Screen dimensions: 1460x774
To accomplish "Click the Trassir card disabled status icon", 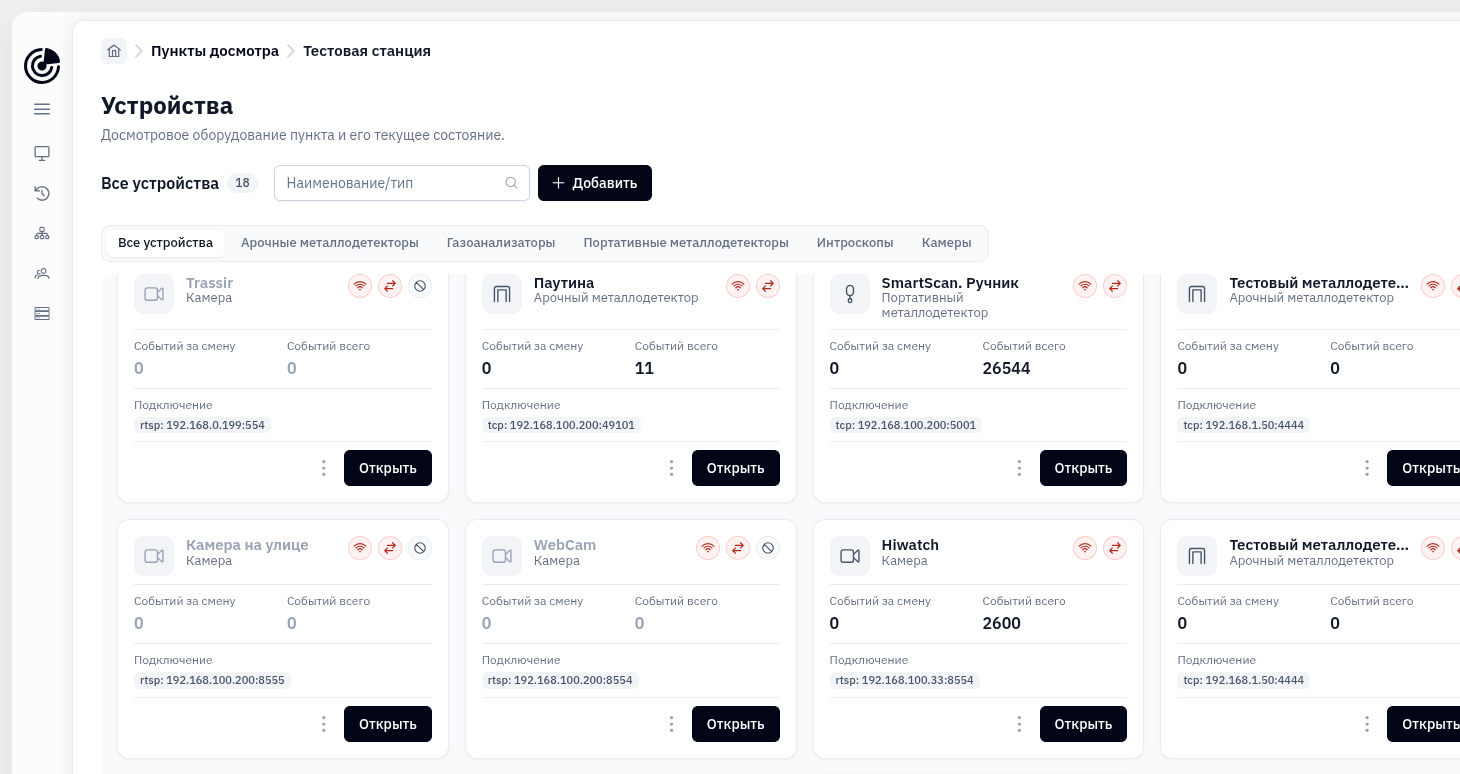I will pos(420,286).
